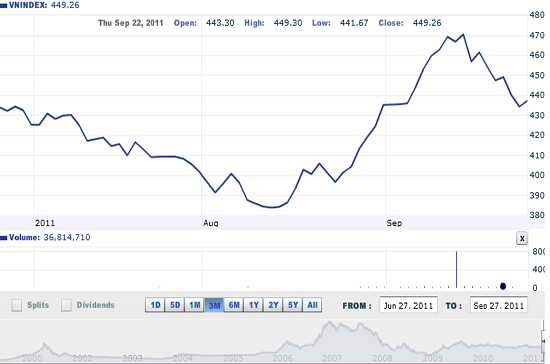Select the 1M time range

click(194, 305)
